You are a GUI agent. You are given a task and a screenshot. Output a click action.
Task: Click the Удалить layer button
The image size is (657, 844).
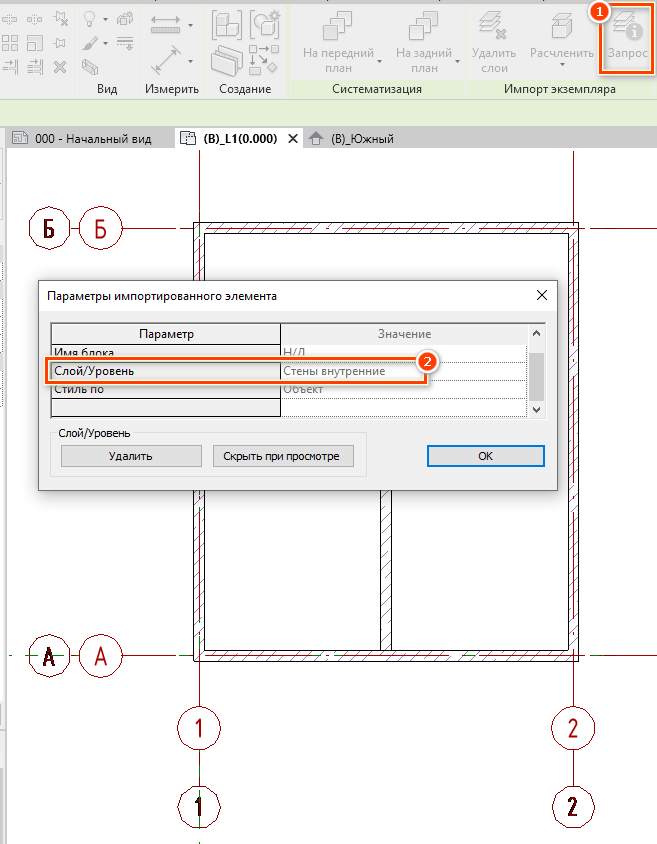(131, 456)
